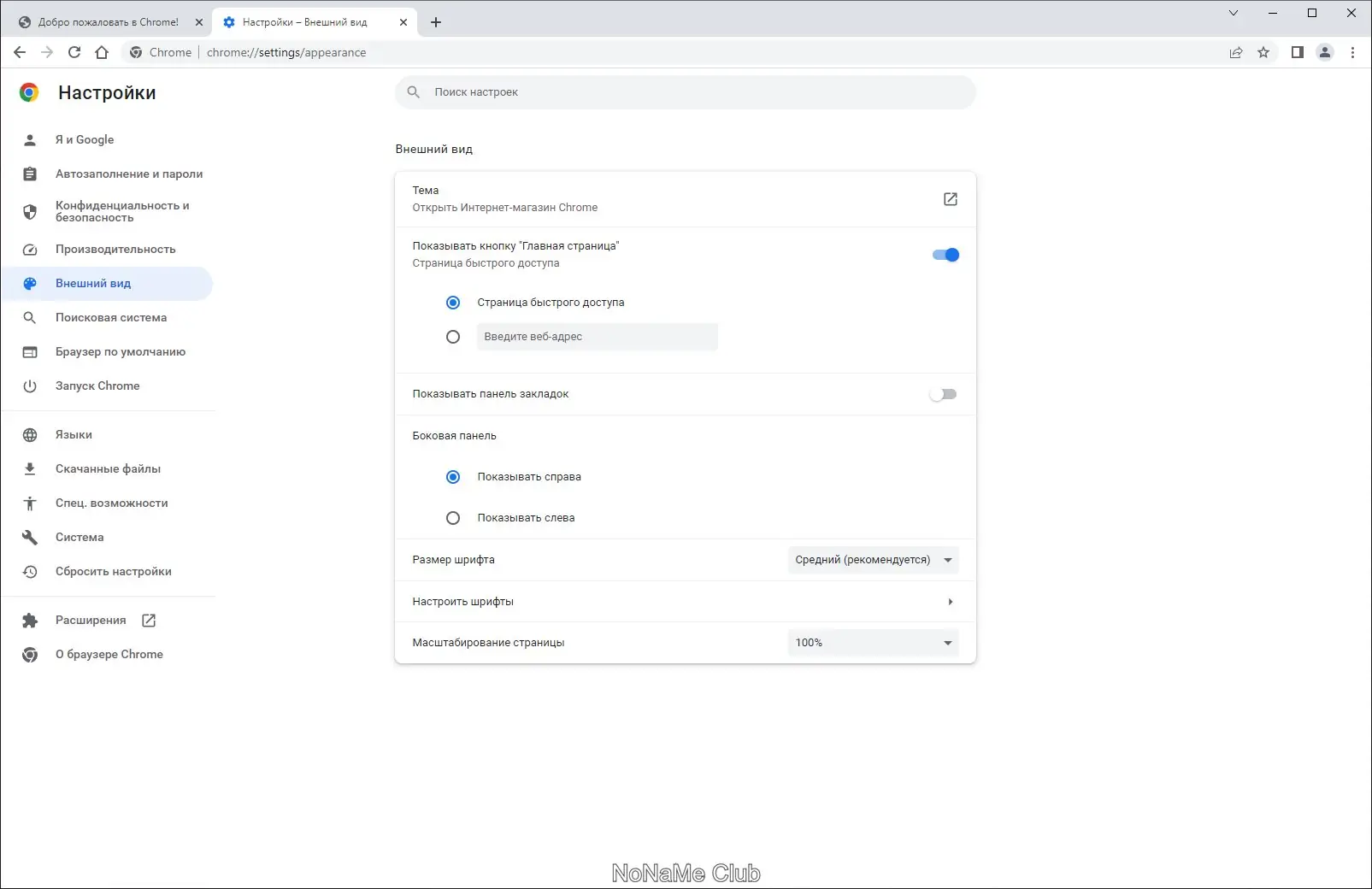Disable the "Показывать кнопку Главная страница" switch
1372x889 pixels.
pos(945,254)
